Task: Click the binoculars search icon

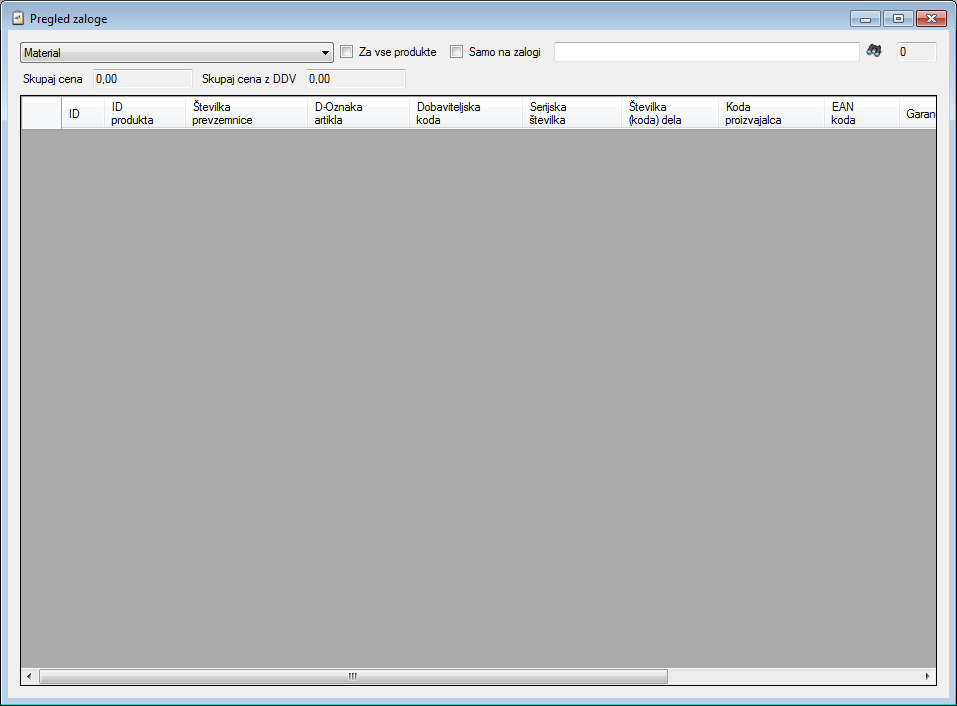Action: tap(873, 52)
